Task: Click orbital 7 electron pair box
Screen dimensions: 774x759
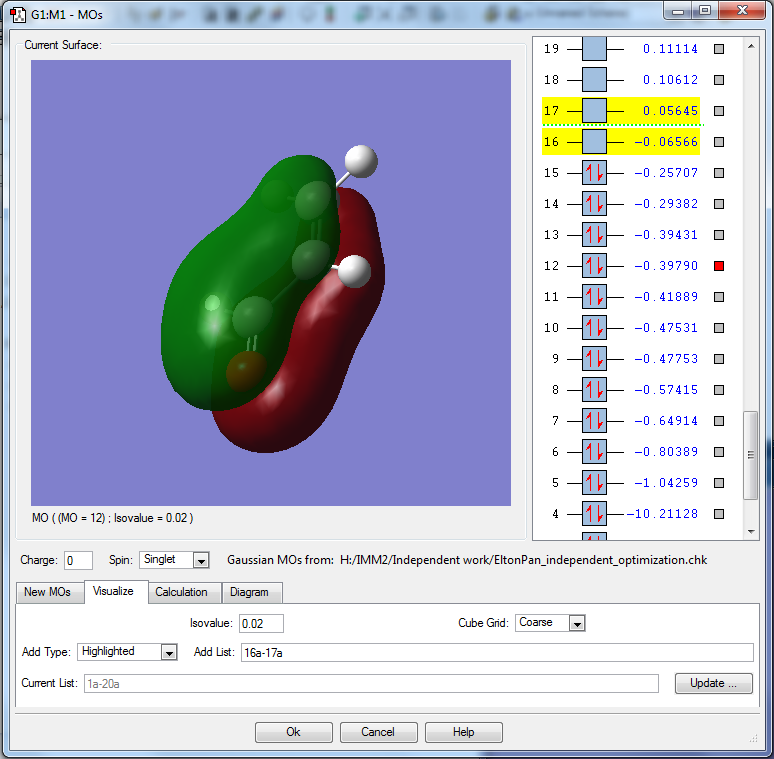Action: pyautogui.click(x=594, y=421)
